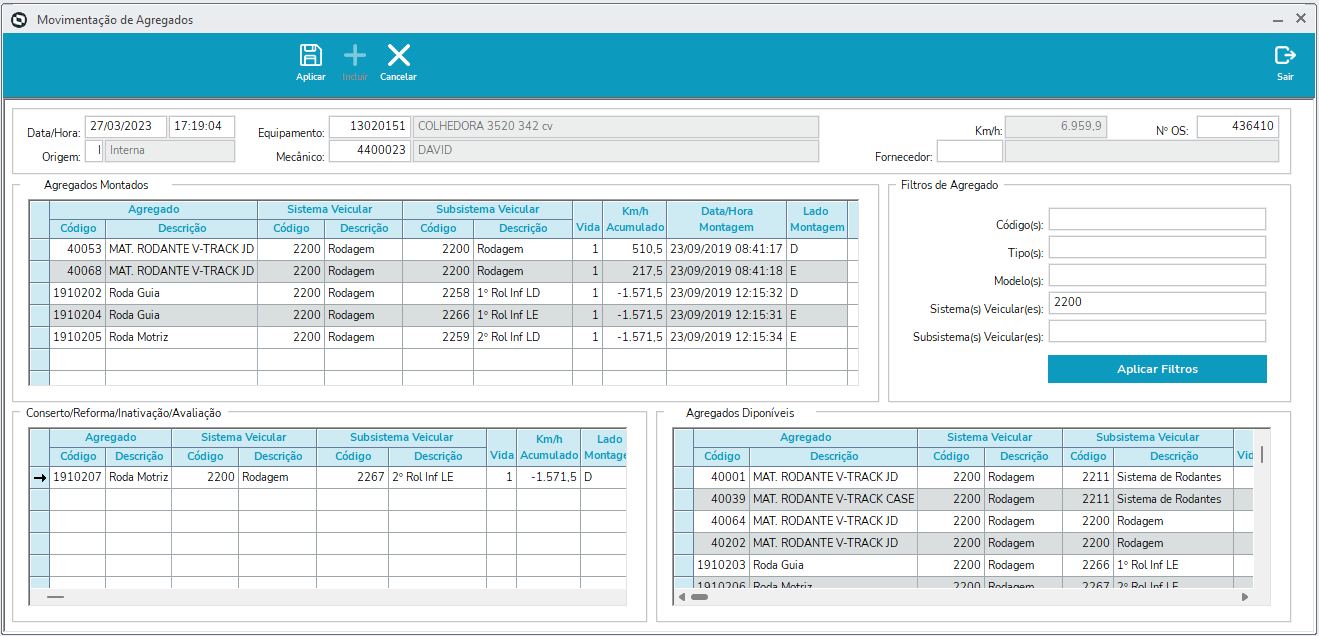Click the date field 27/03/2023
Screen dimensions: 1319x636
(x=126, y=127)
